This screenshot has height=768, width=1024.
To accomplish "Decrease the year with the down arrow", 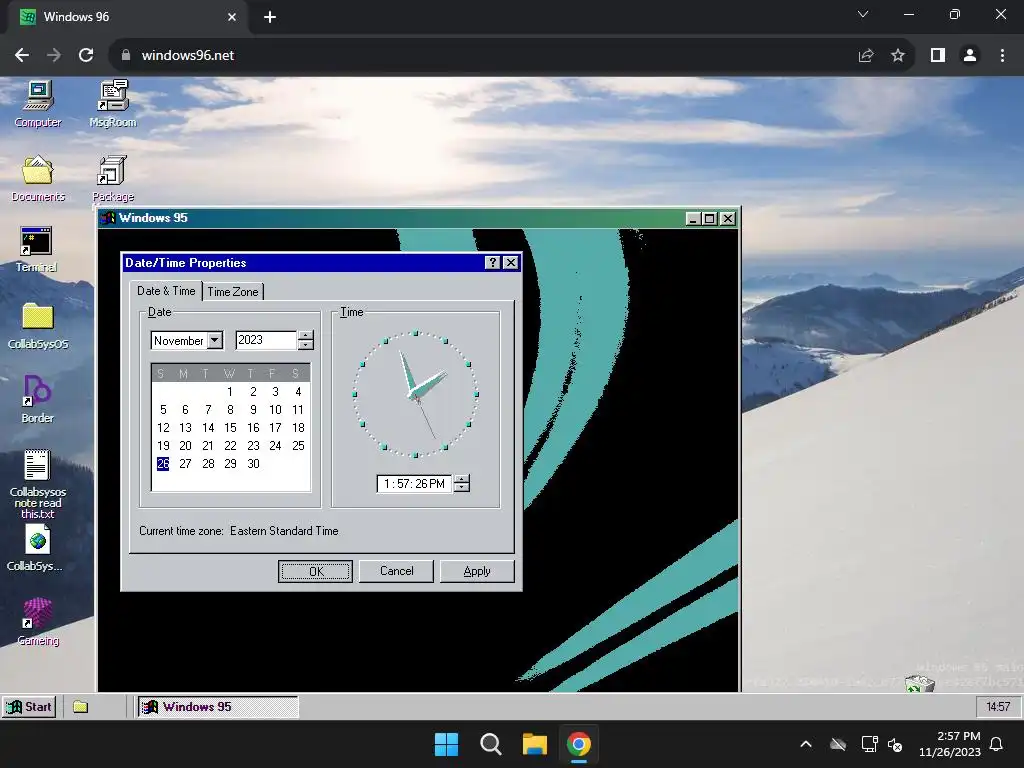I will tap(306, 345).
